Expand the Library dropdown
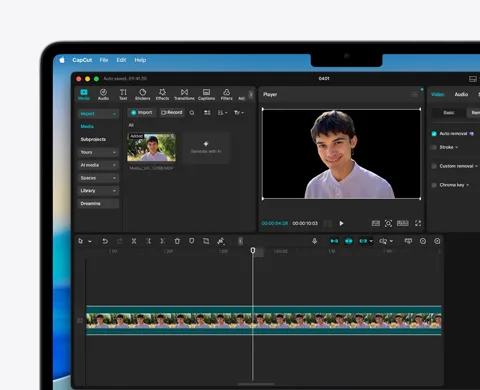 [98, 191]
